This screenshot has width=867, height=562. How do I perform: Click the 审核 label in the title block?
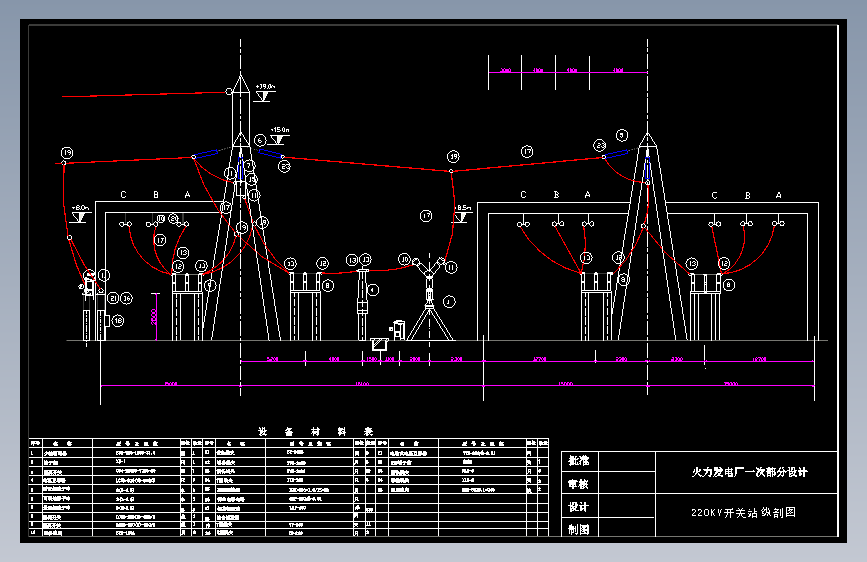[579, 484]
